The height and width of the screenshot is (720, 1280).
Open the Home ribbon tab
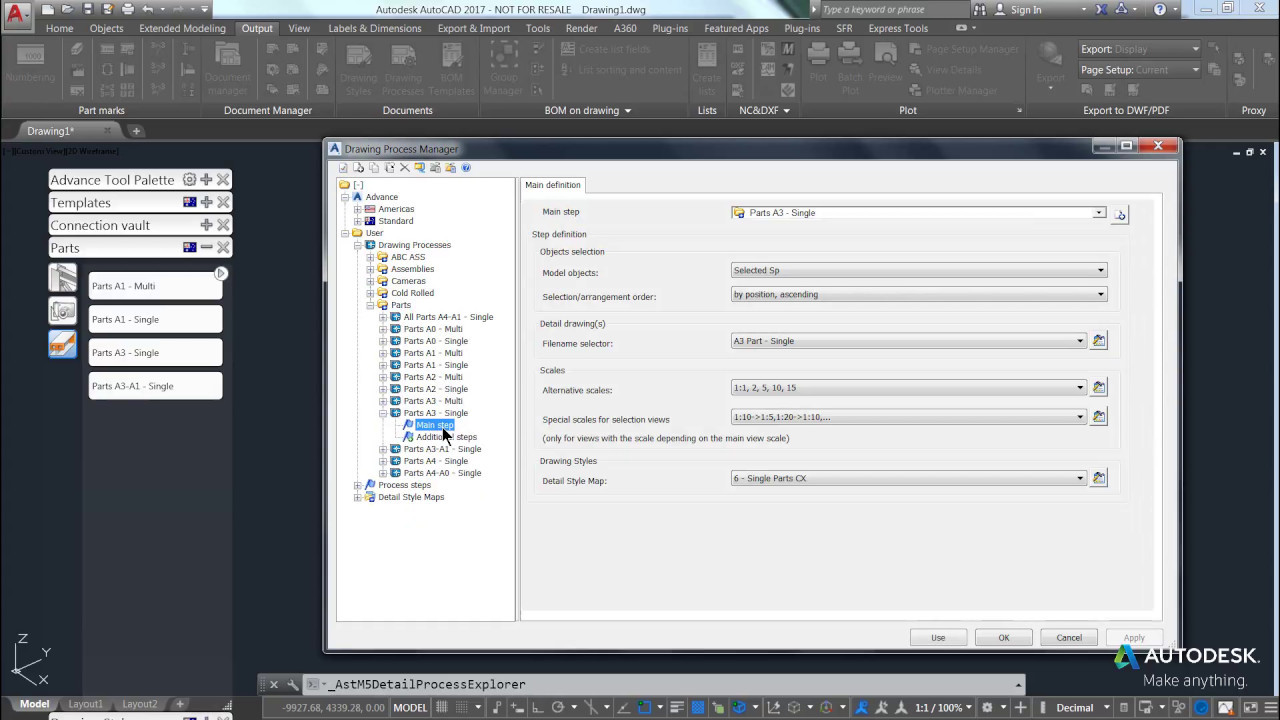[x=59, y=28]
